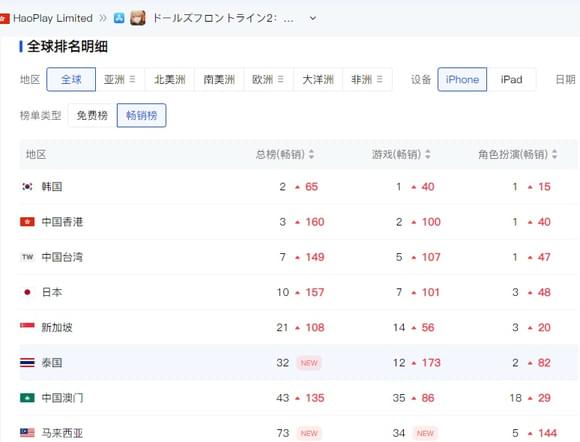Filter by 大洋洲 region

click(318, 79)
